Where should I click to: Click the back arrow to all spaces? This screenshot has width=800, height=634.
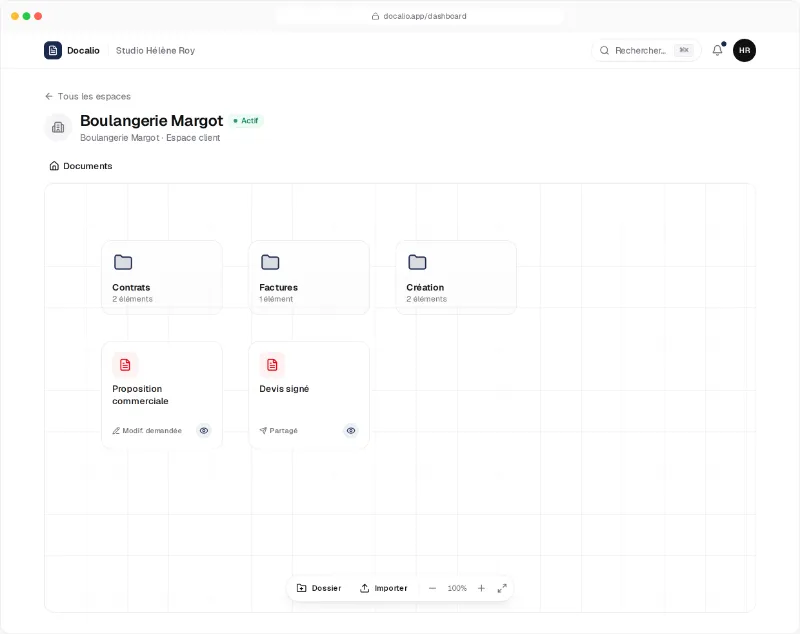[49, 96]
